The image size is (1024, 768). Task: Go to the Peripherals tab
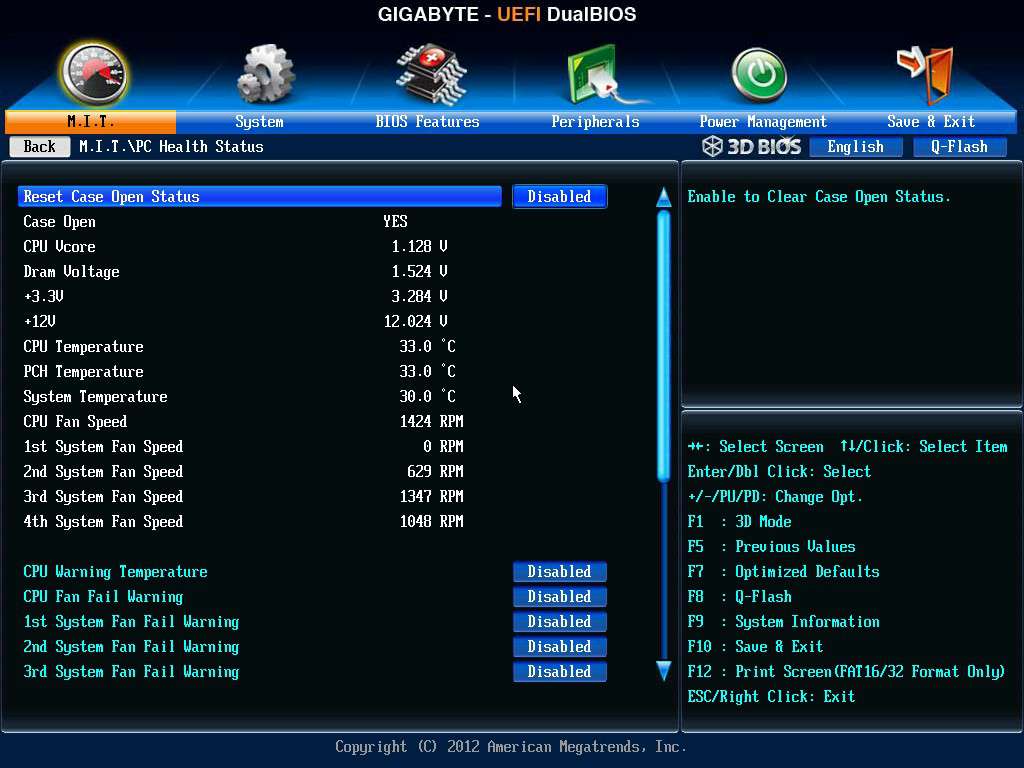click(595, 121)
